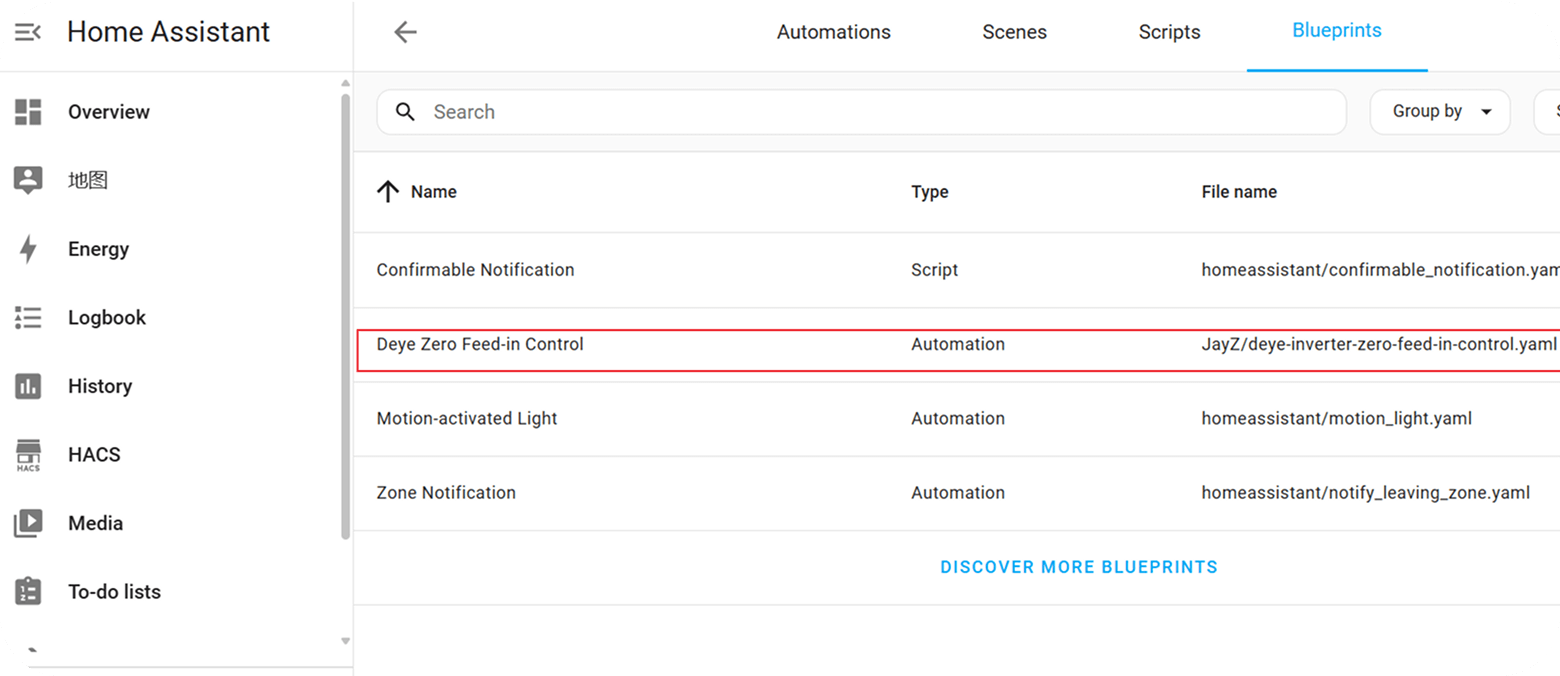Collapse the sidebar menu icon
1560x676 pixels.
coord(28,32)
